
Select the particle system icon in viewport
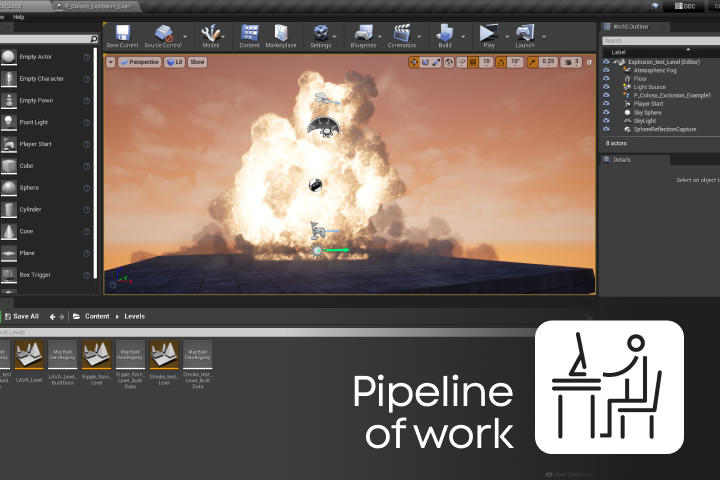(x=317, y=250)
